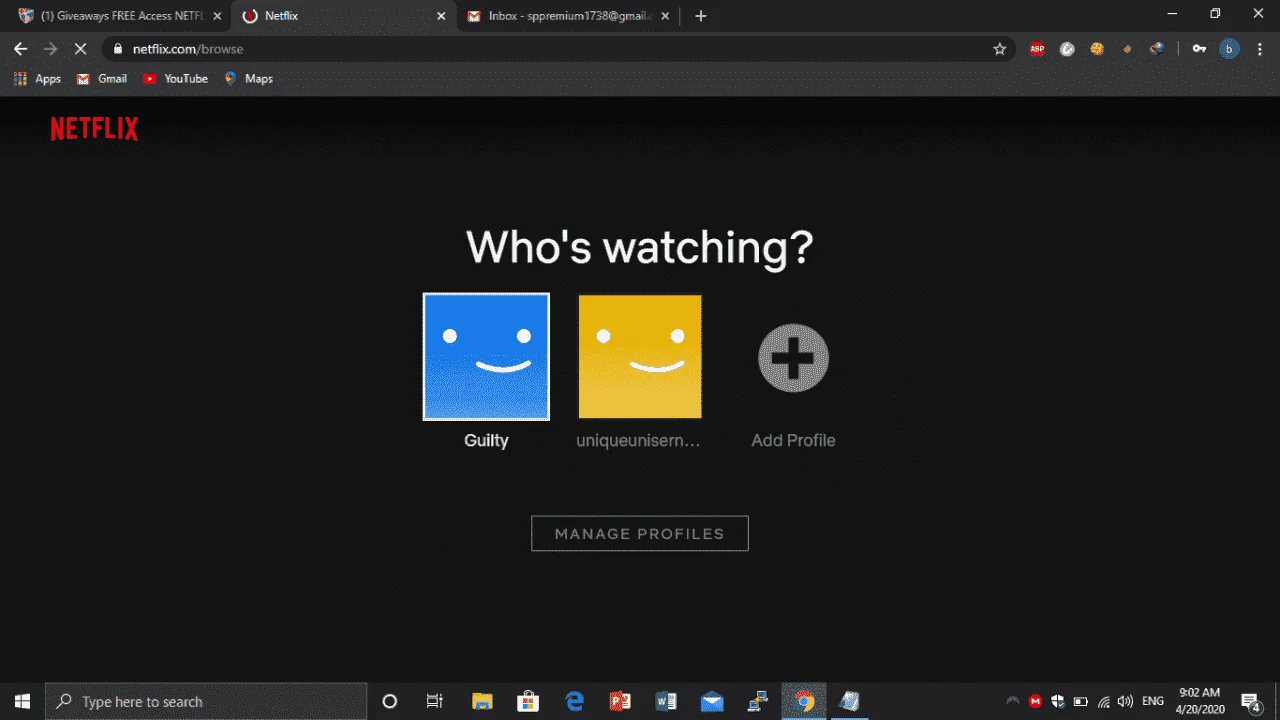Open the clock showing 9:02 AM

[x=1199, y=701]
